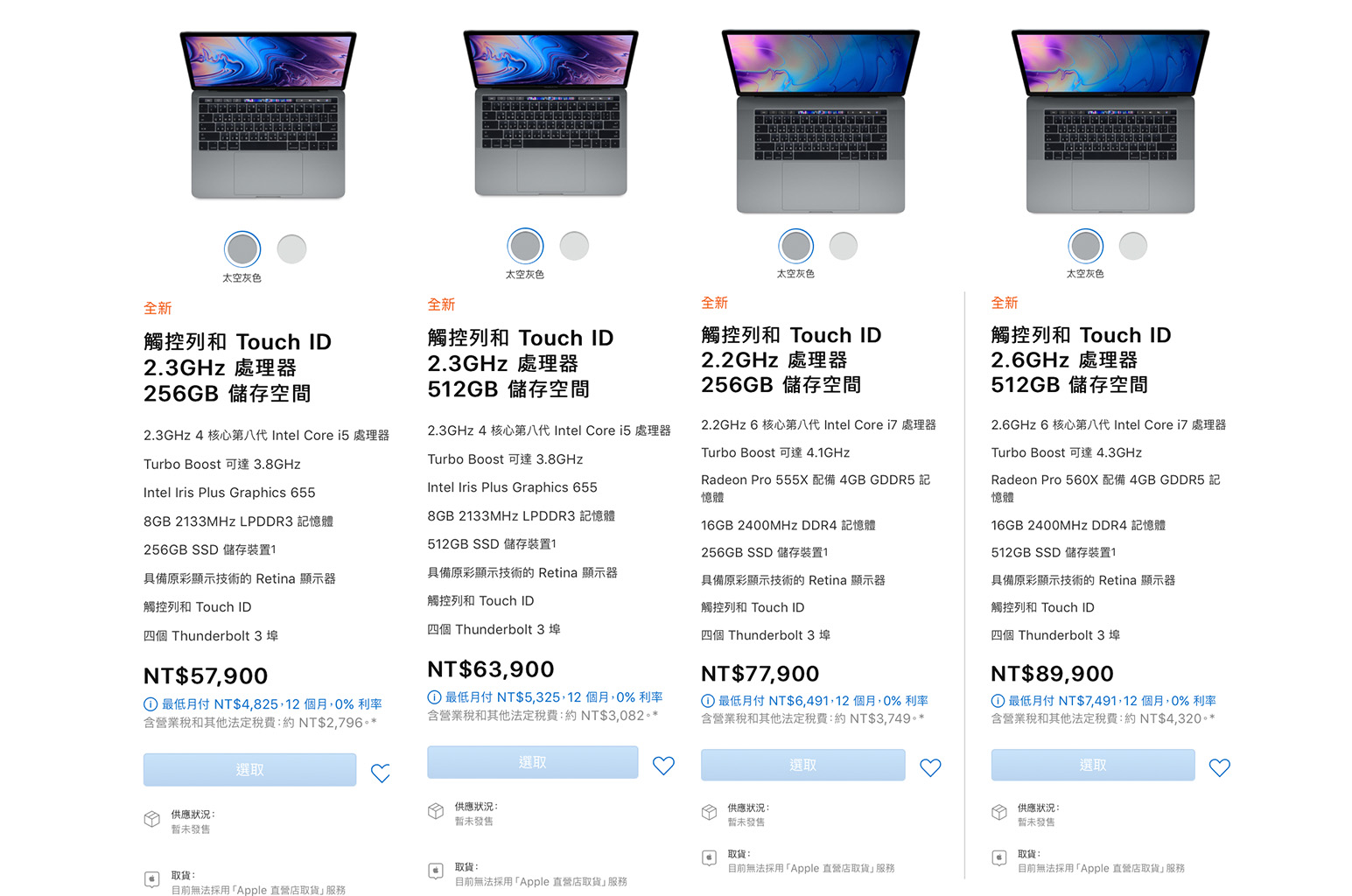The image size is (1352, 896).
Task: Favorite the NT$77,900 model with heart icon
Action: pyautogui.click(x=930, y=767)
